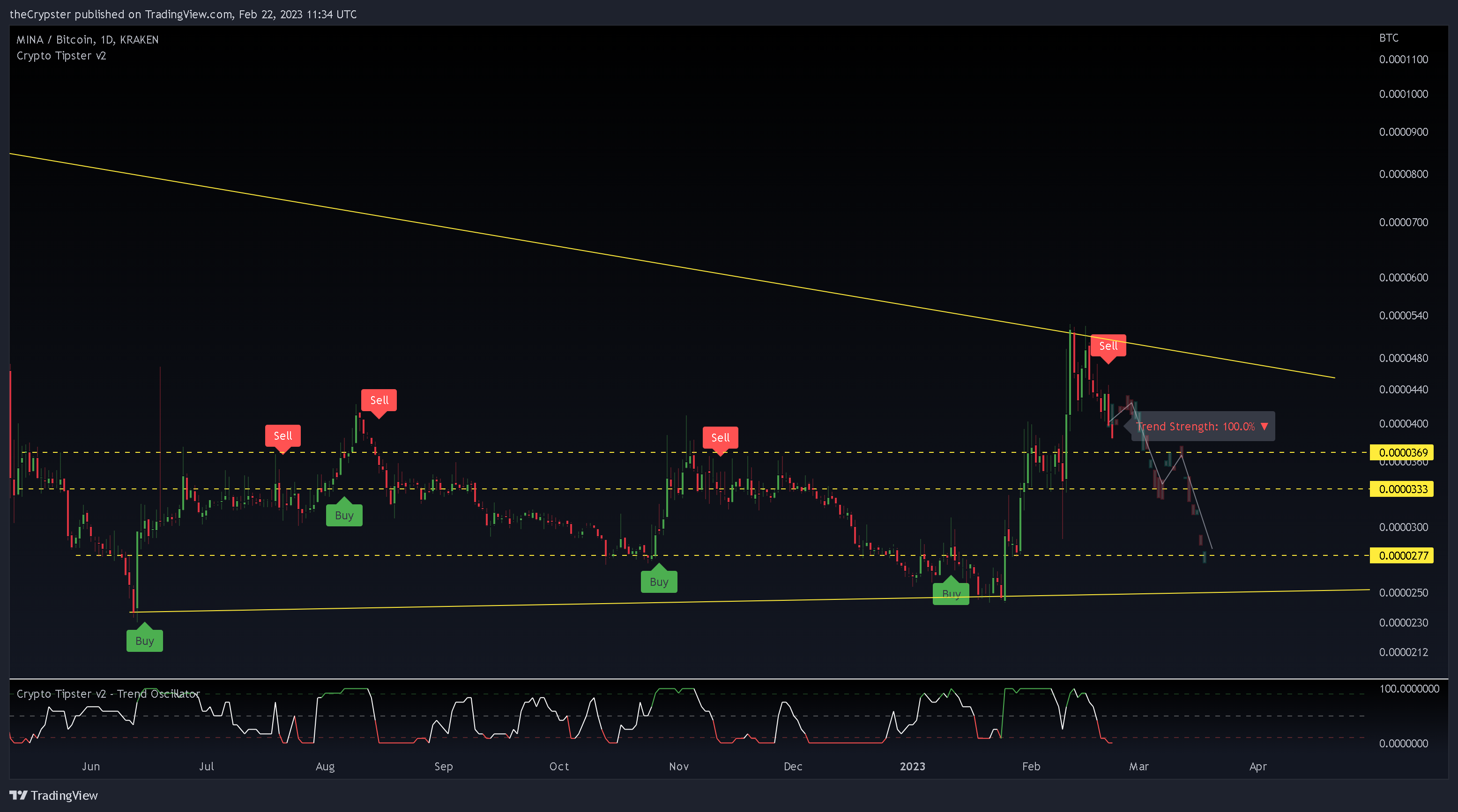This screenshot has height=812, width=1458.
Task: Click the Aug label on the time axis
Action: pyautogui.click(x=325, y=767)
